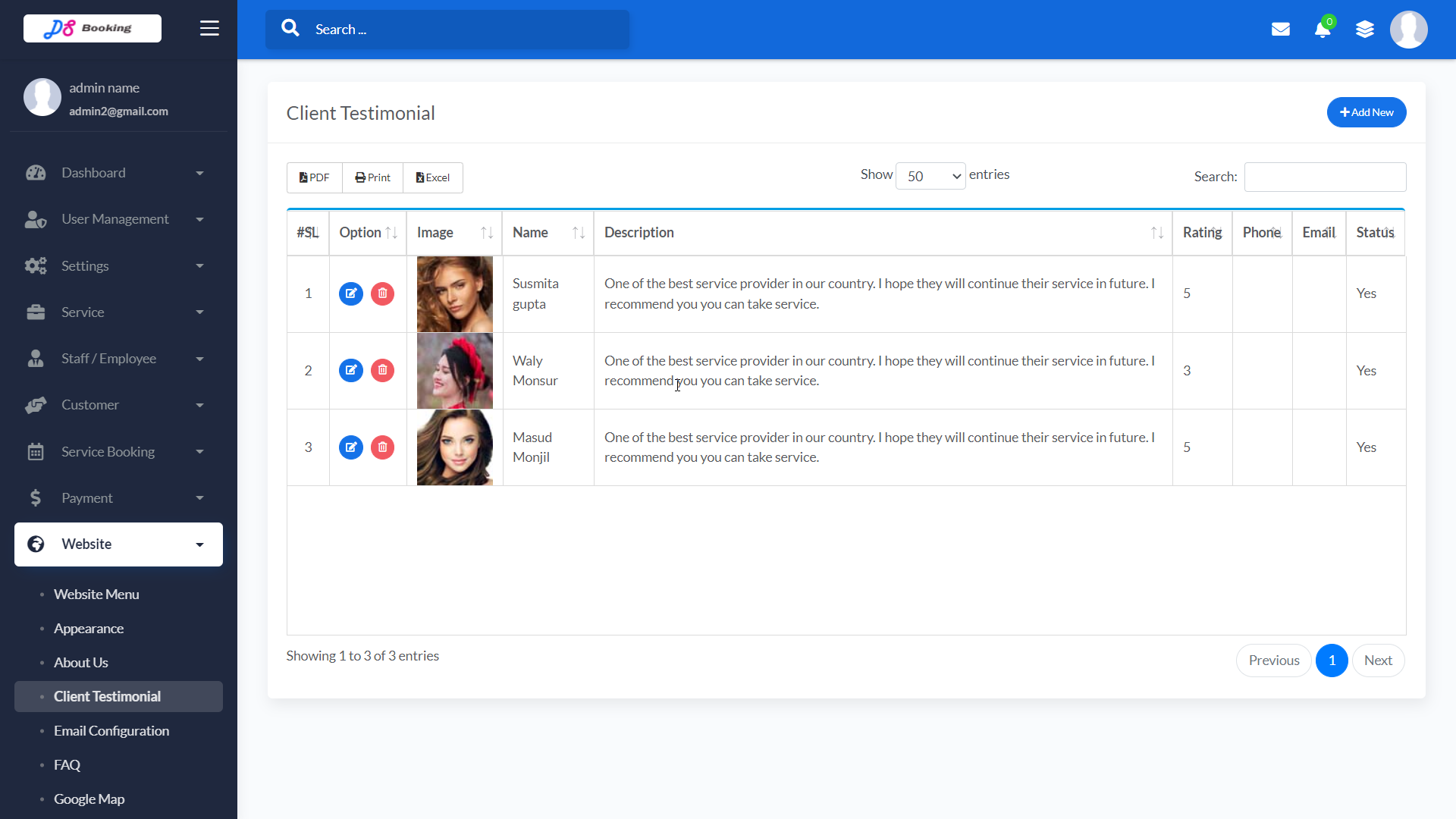
Task: Click the Add New button
Action: pyautogui.click(x=1367, y=112)
